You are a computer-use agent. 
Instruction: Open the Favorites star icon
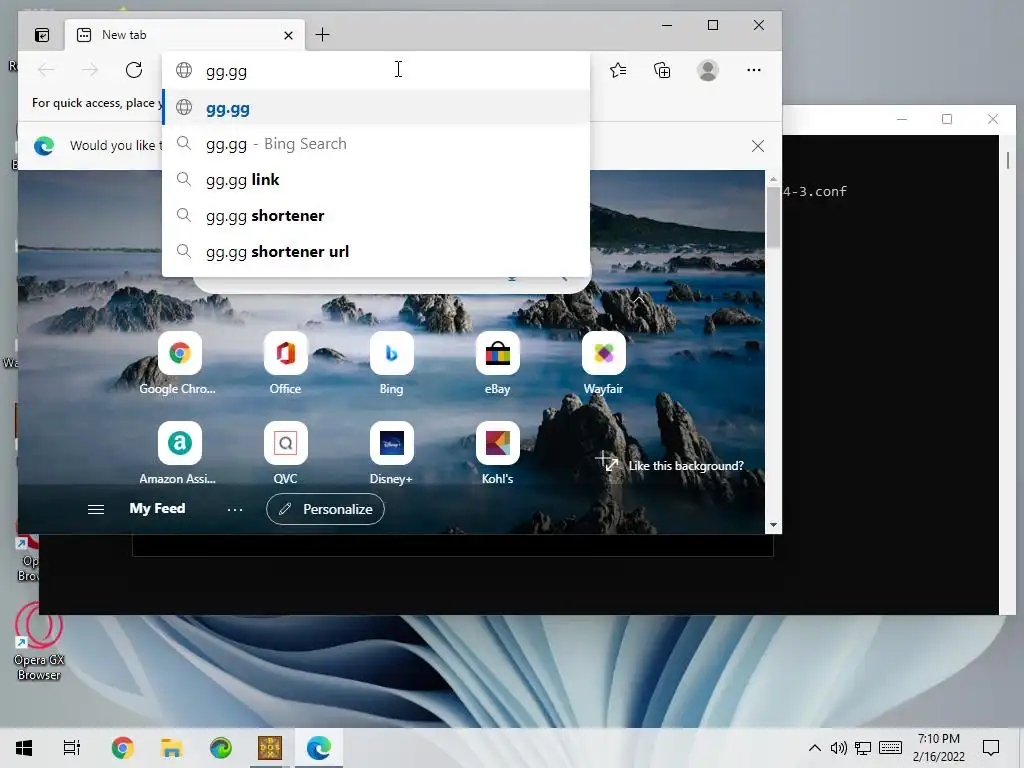click(x=618, y=70)
